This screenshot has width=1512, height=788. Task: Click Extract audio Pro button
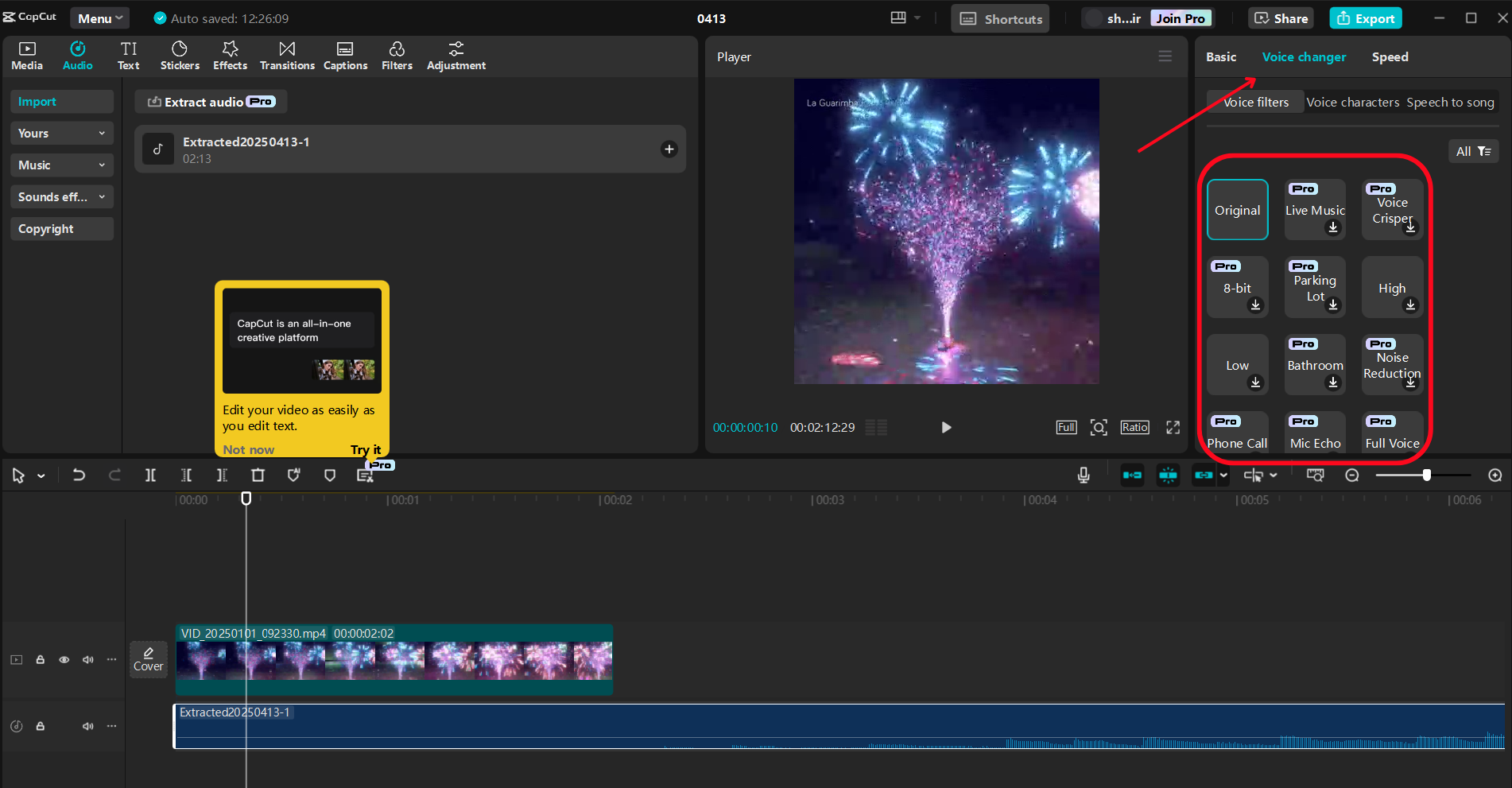click(x=211, y=101)
